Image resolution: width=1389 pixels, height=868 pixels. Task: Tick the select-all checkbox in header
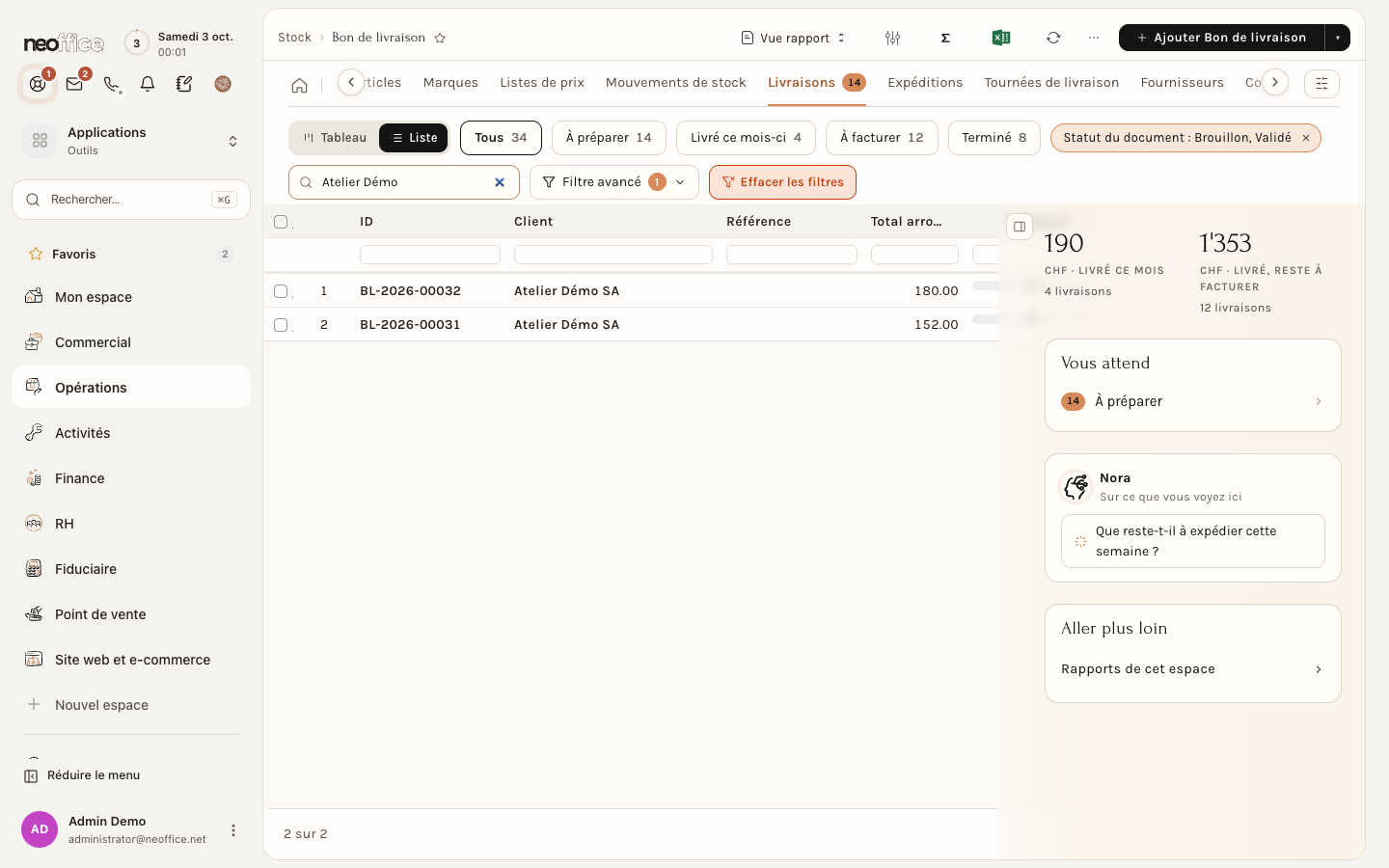click(281, 222)
